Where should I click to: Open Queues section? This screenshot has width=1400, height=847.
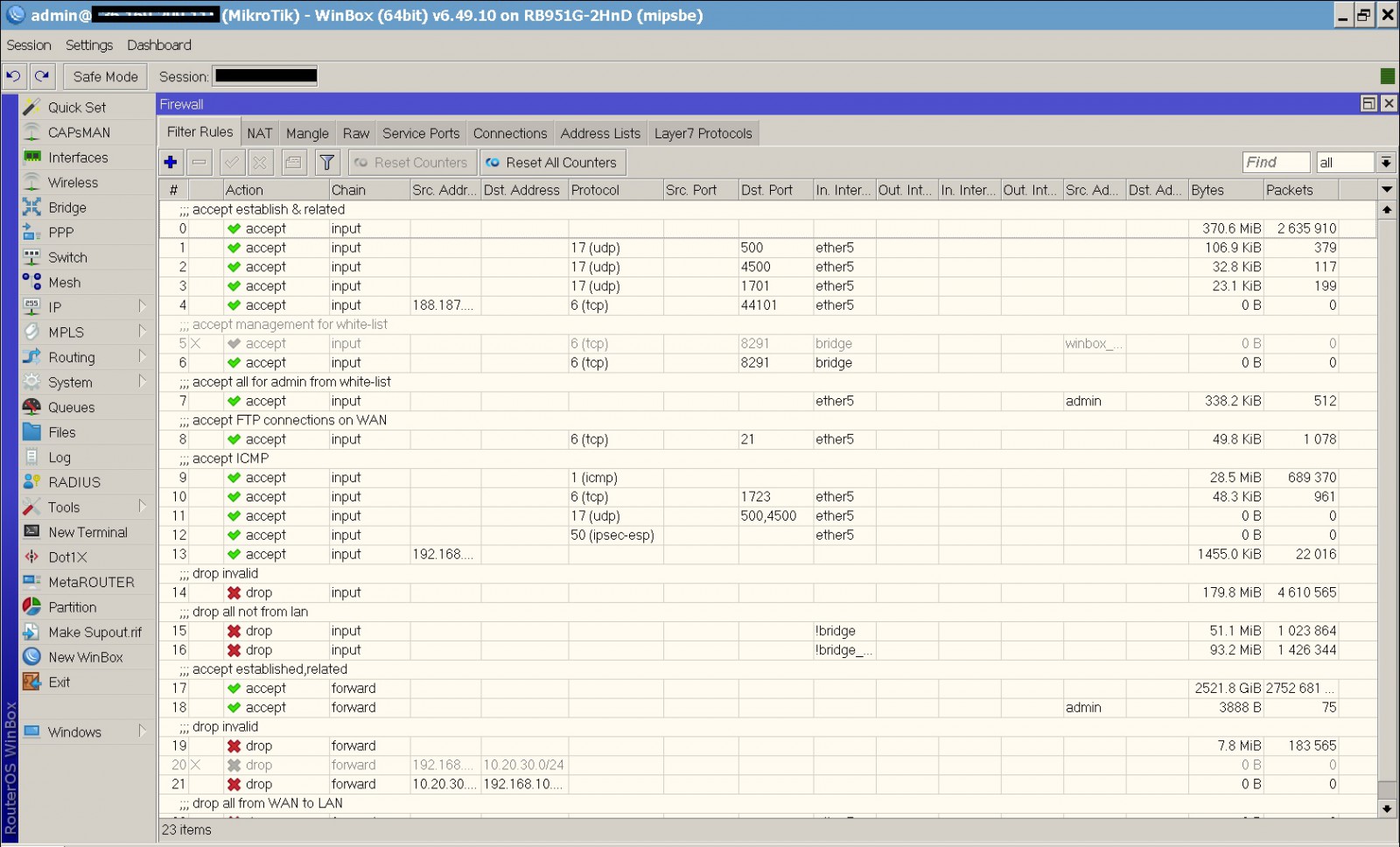pos(71,408)
